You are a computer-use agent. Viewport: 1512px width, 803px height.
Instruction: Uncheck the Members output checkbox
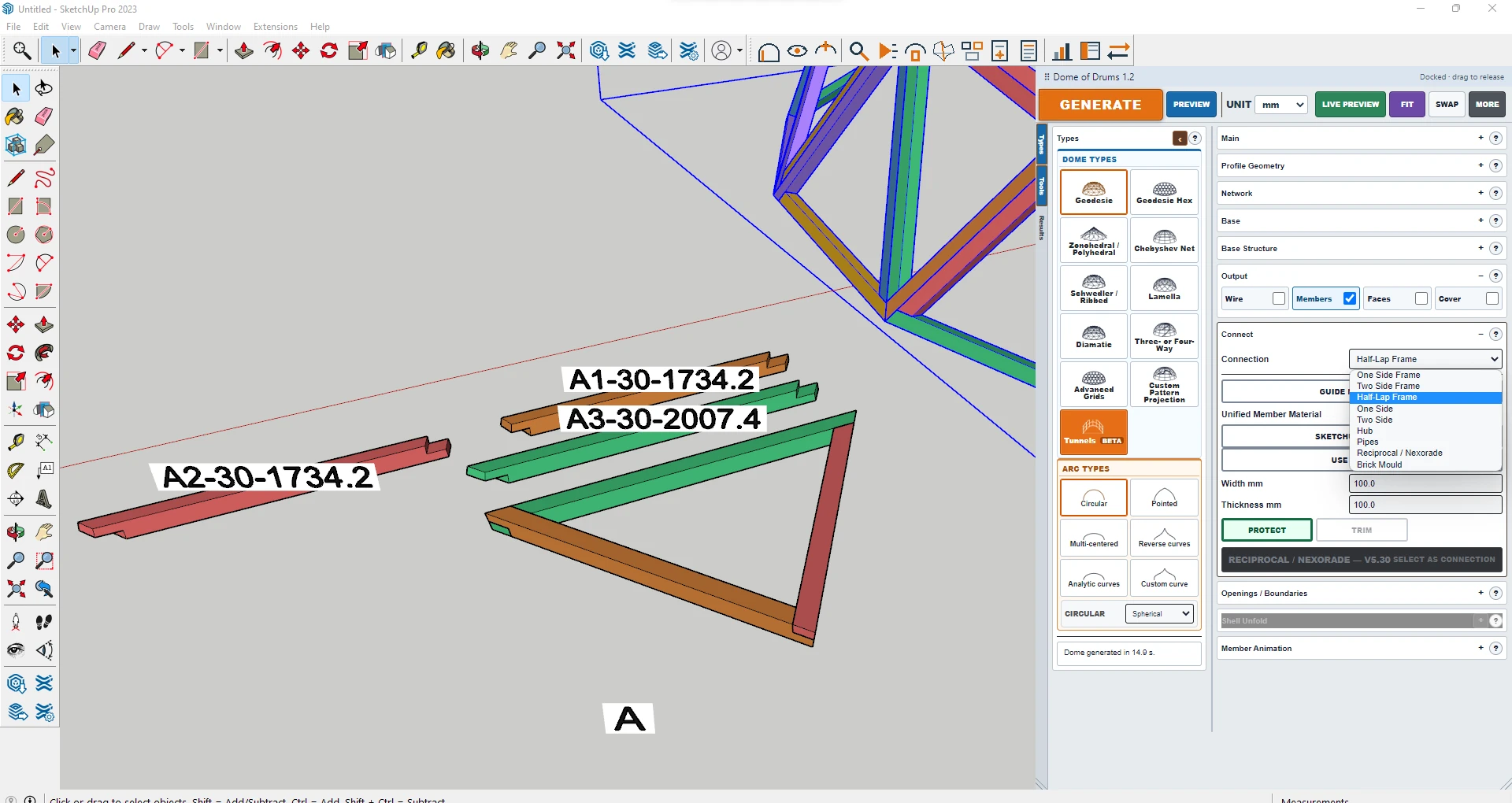click(1350, 298)
